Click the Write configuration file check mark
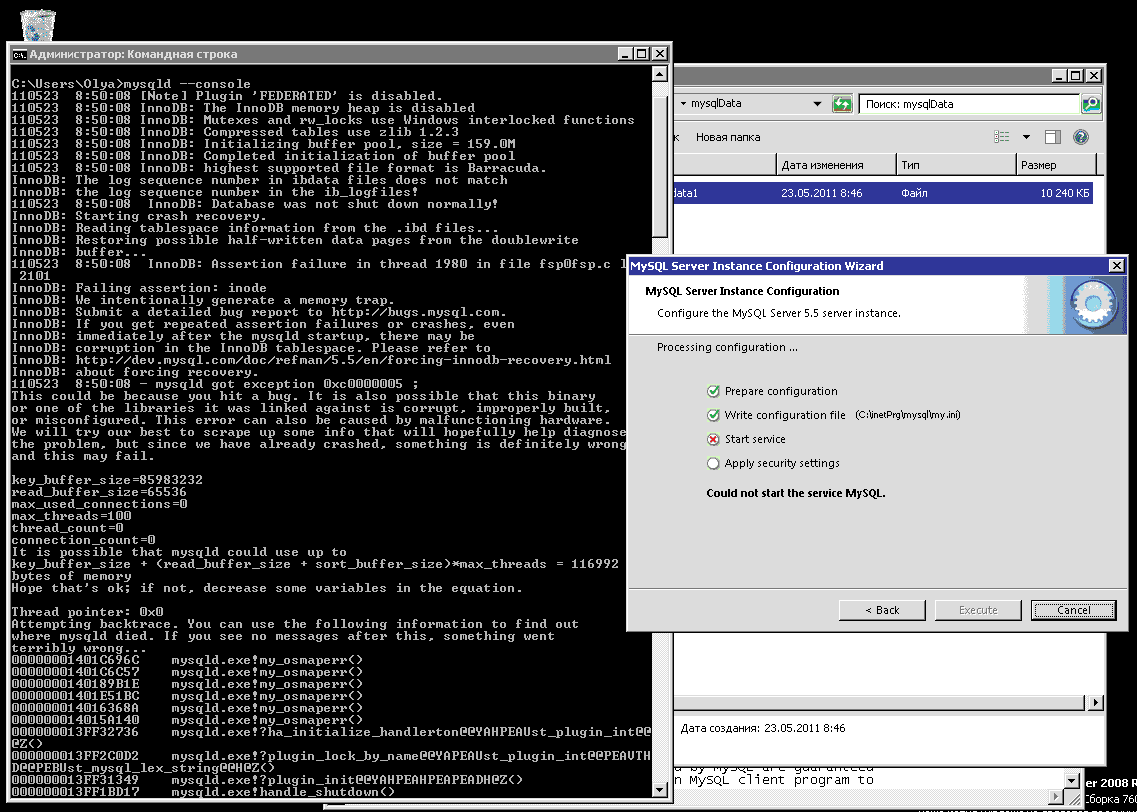Screen dimensions: 1137x812 tap(713, 415)
